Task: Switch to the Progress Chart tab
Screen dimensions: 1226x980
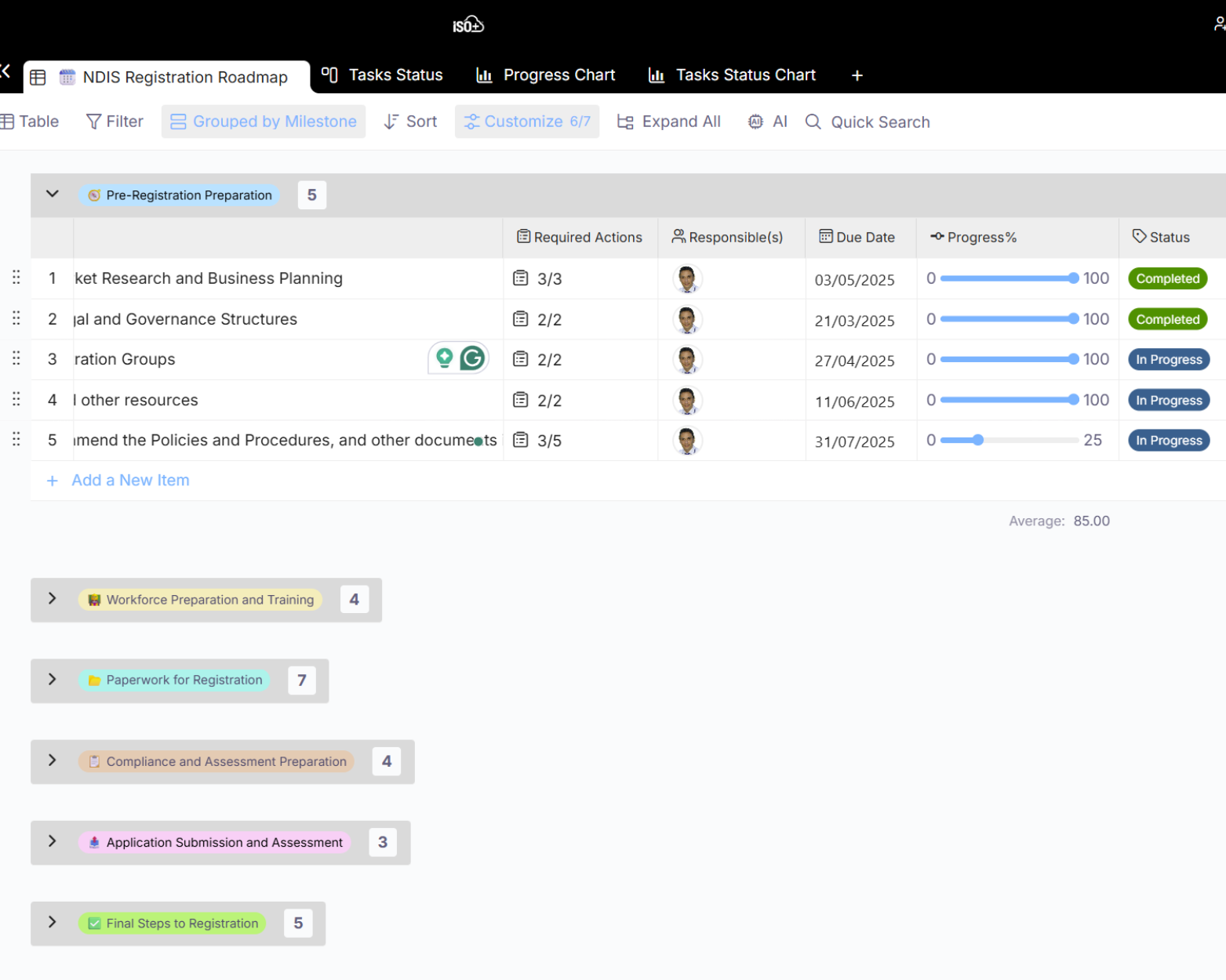Action: pos(546,75)
